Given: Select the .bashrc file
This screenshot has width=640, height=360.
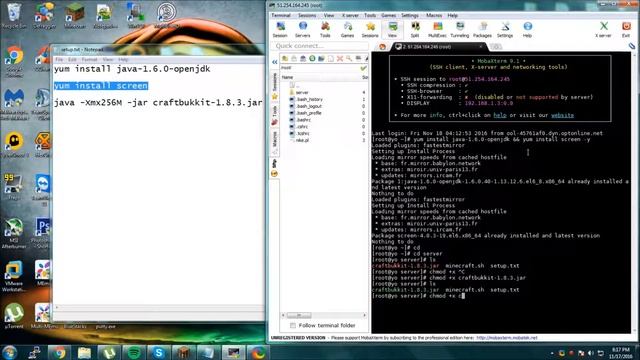Looking at the screenshot, I should point(303,120).
